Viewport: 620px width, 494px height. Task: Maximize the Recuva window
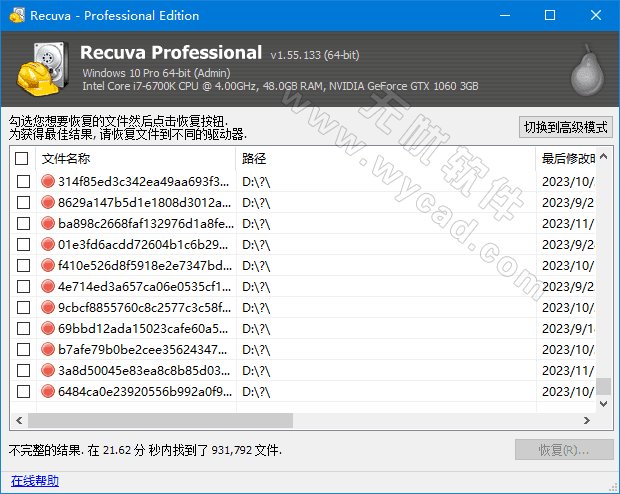(x=550, y=15)
